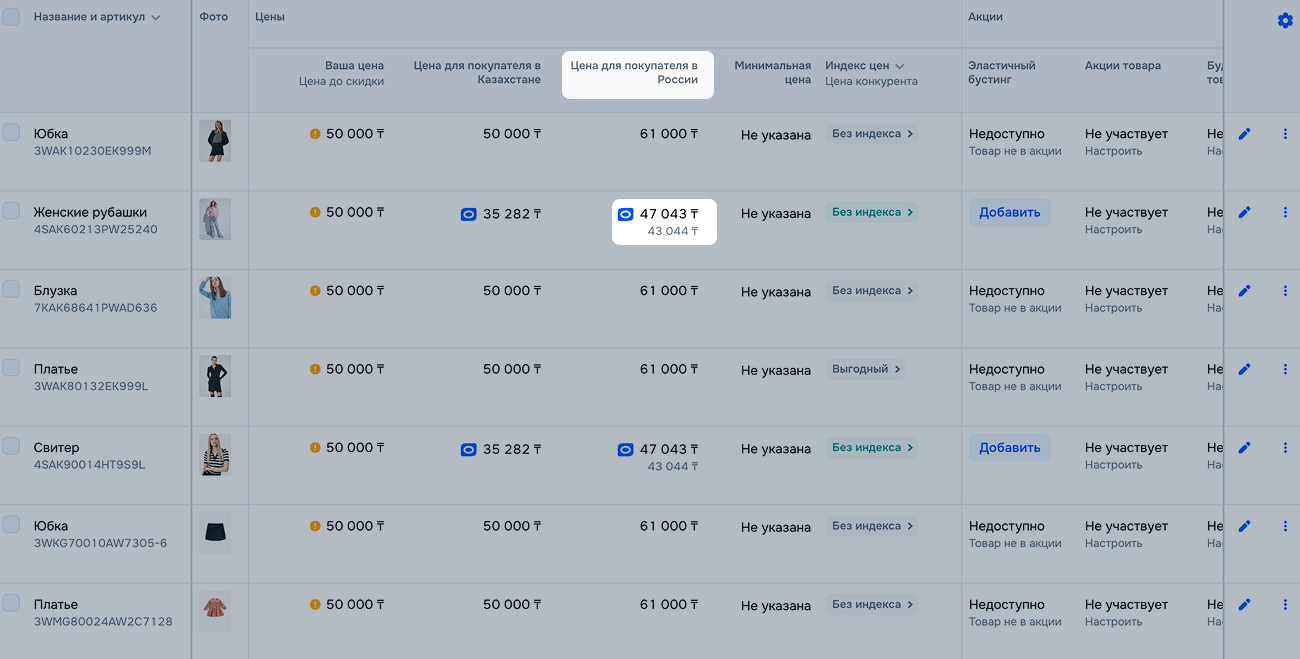
Task: Click blue card icon beside 47 043 ₸ for Женские рубашки
Action: click(625, 214)
